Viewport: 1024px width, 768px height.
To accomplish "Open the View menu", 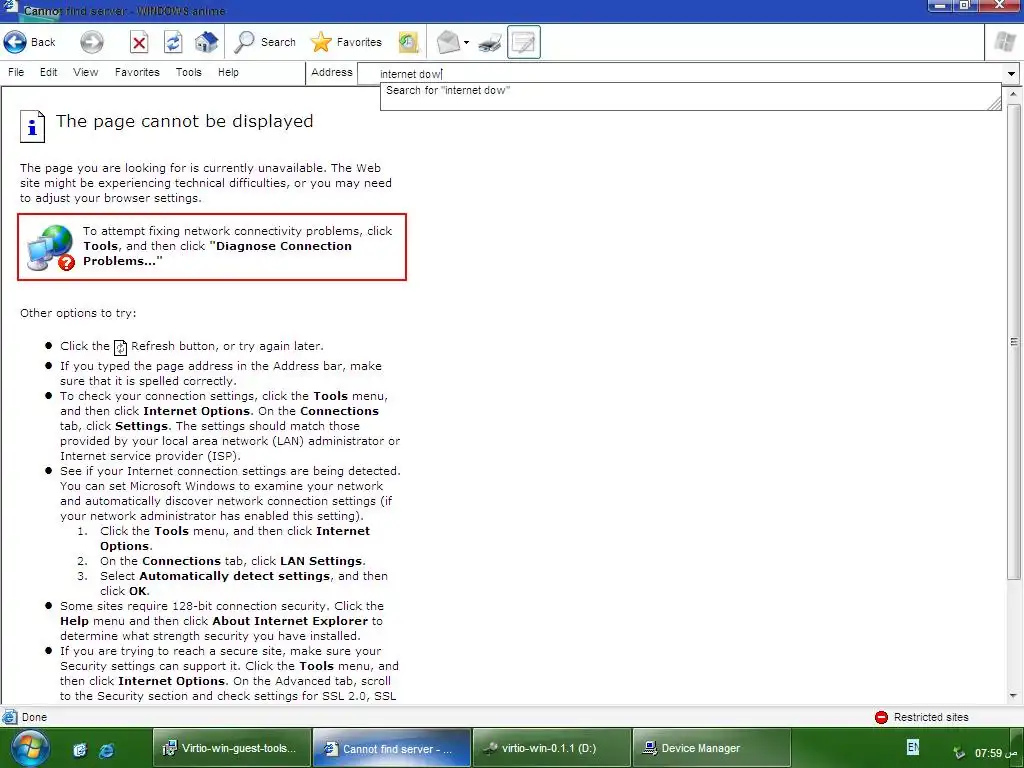I will click(x=86, y=72).
